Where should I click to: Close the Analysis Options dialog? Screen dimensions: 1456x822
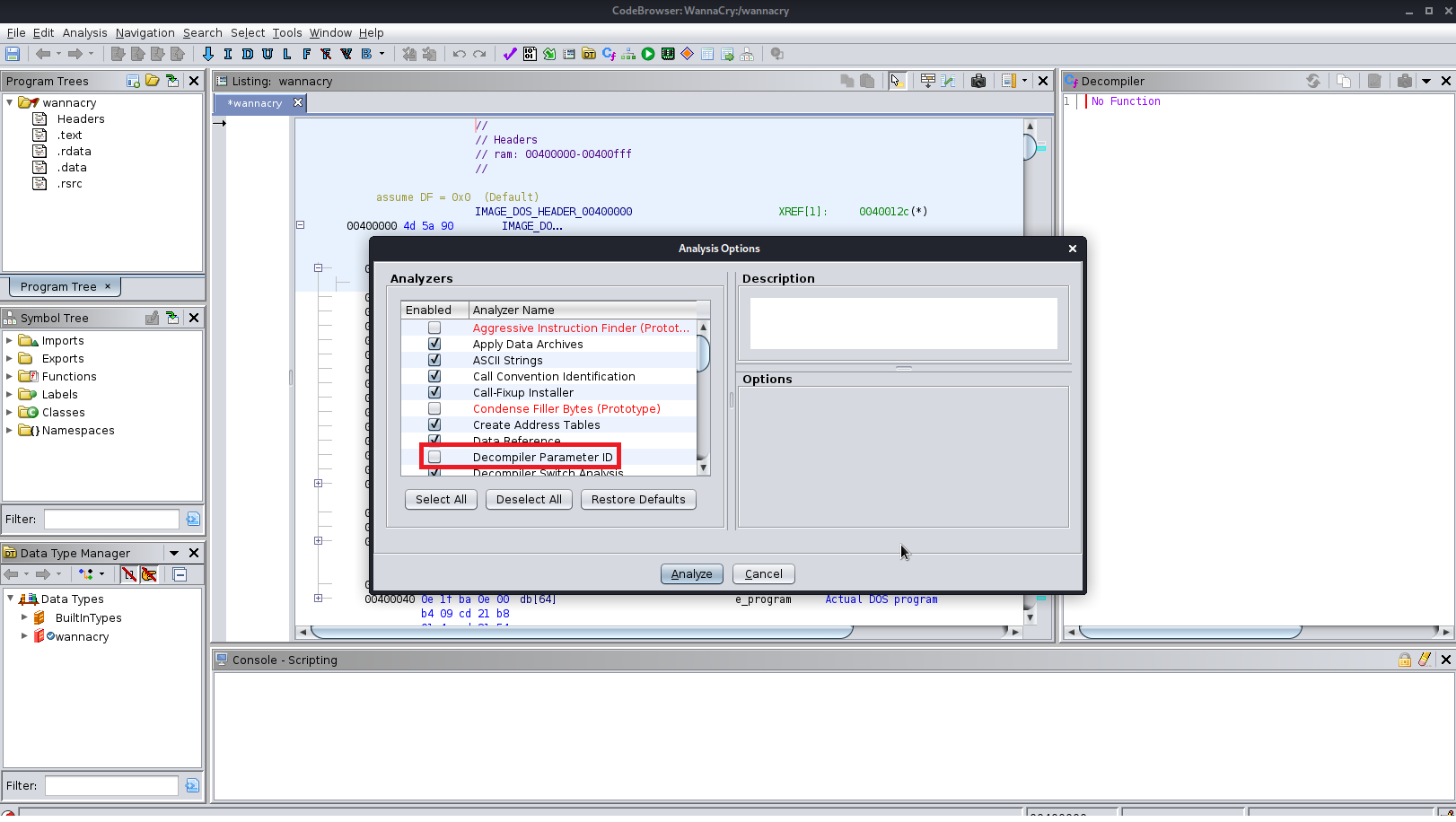click(1072, 249)
